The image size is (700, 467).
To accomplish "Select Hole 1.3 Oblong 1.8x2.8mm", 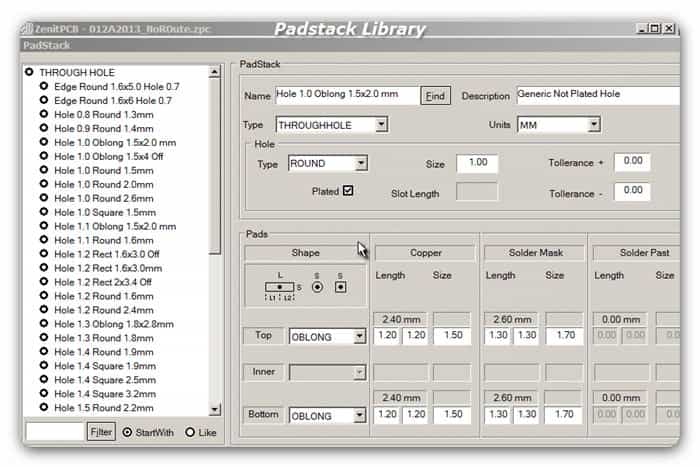I will (x=114, y=324).
